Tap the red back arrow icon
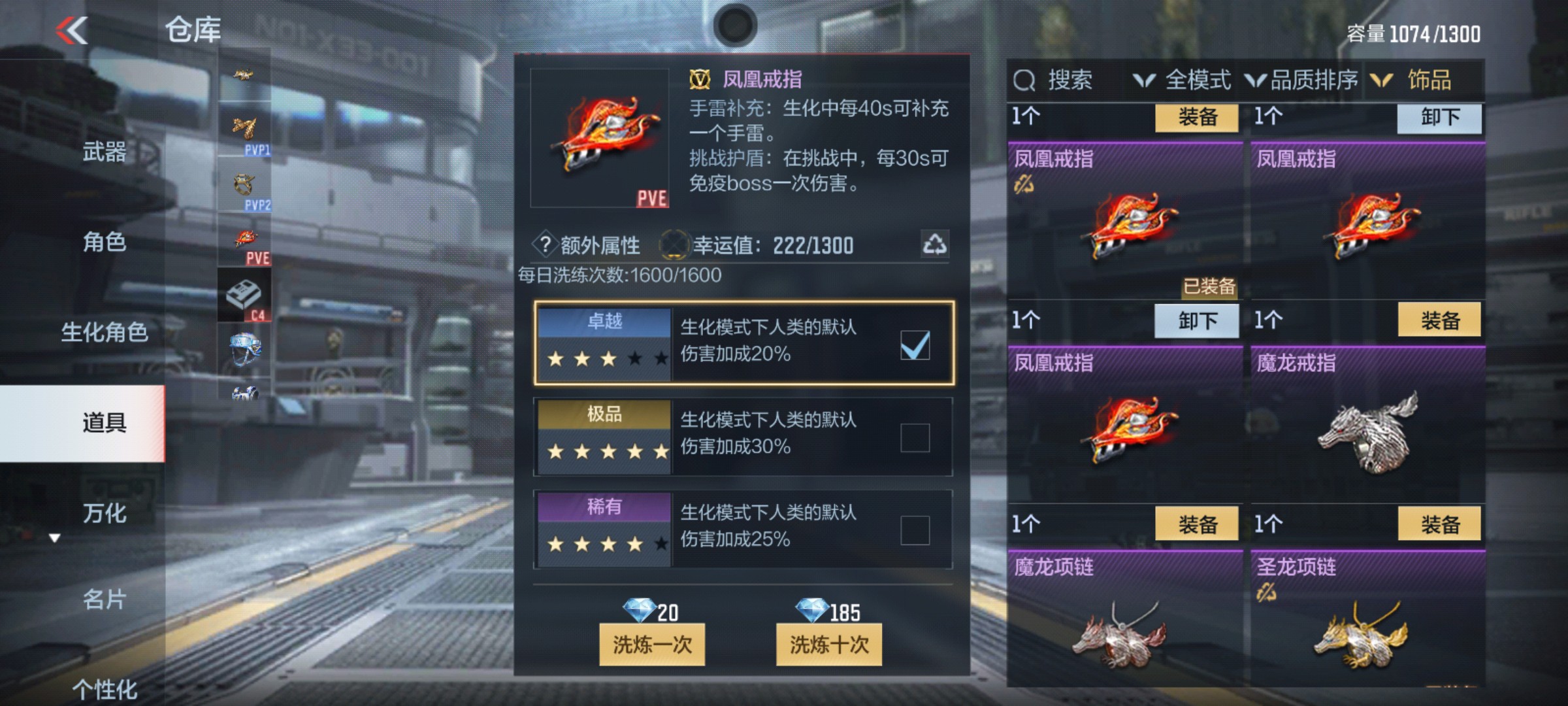The height and width of the screenshot is (706, 1568). [72, 30]
